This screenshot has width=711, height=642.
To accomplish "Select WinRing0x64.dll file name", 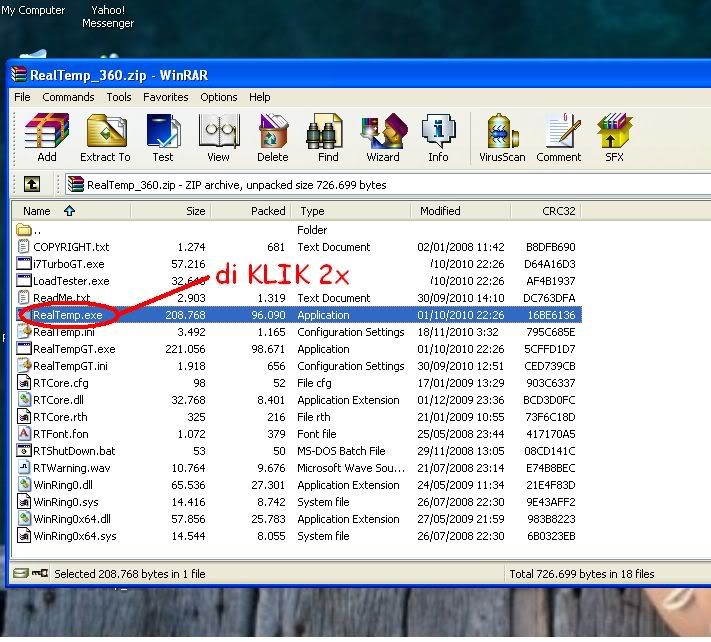I will [72, 519].
